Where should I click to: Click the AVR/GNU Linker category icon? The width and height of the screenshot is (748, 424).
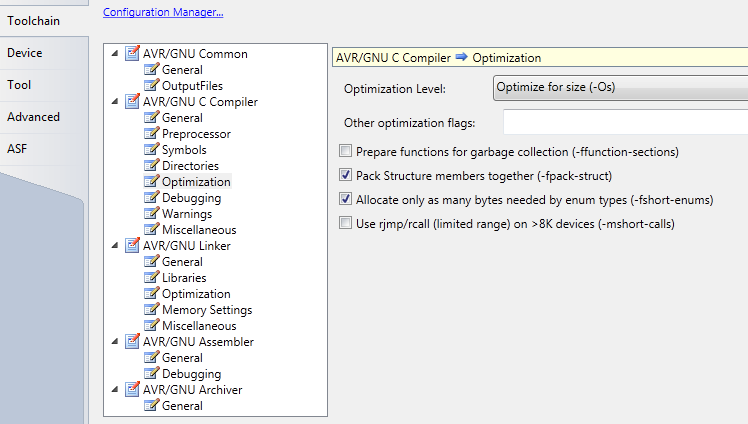point(132,245)
